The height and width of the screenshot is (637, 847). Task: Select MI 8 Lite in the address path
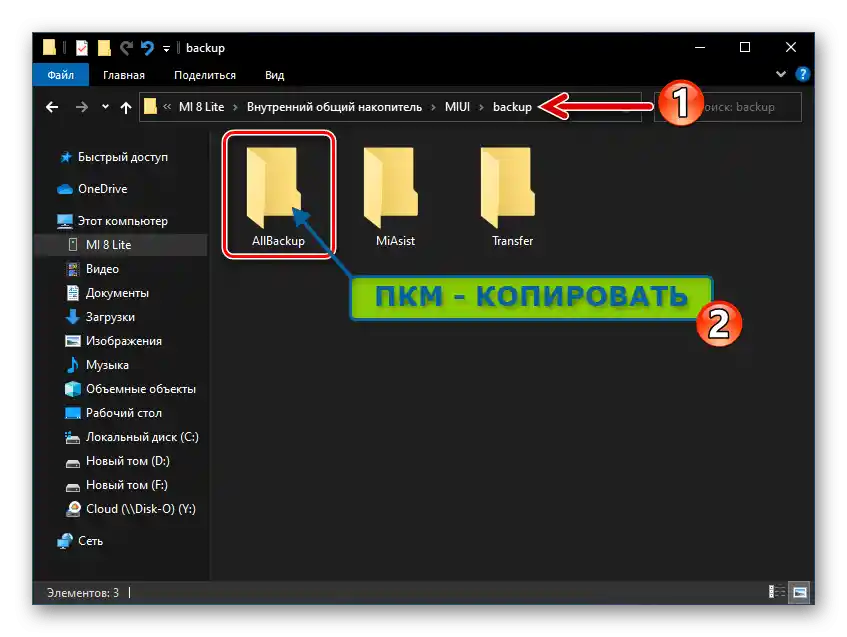coord(201,107)
